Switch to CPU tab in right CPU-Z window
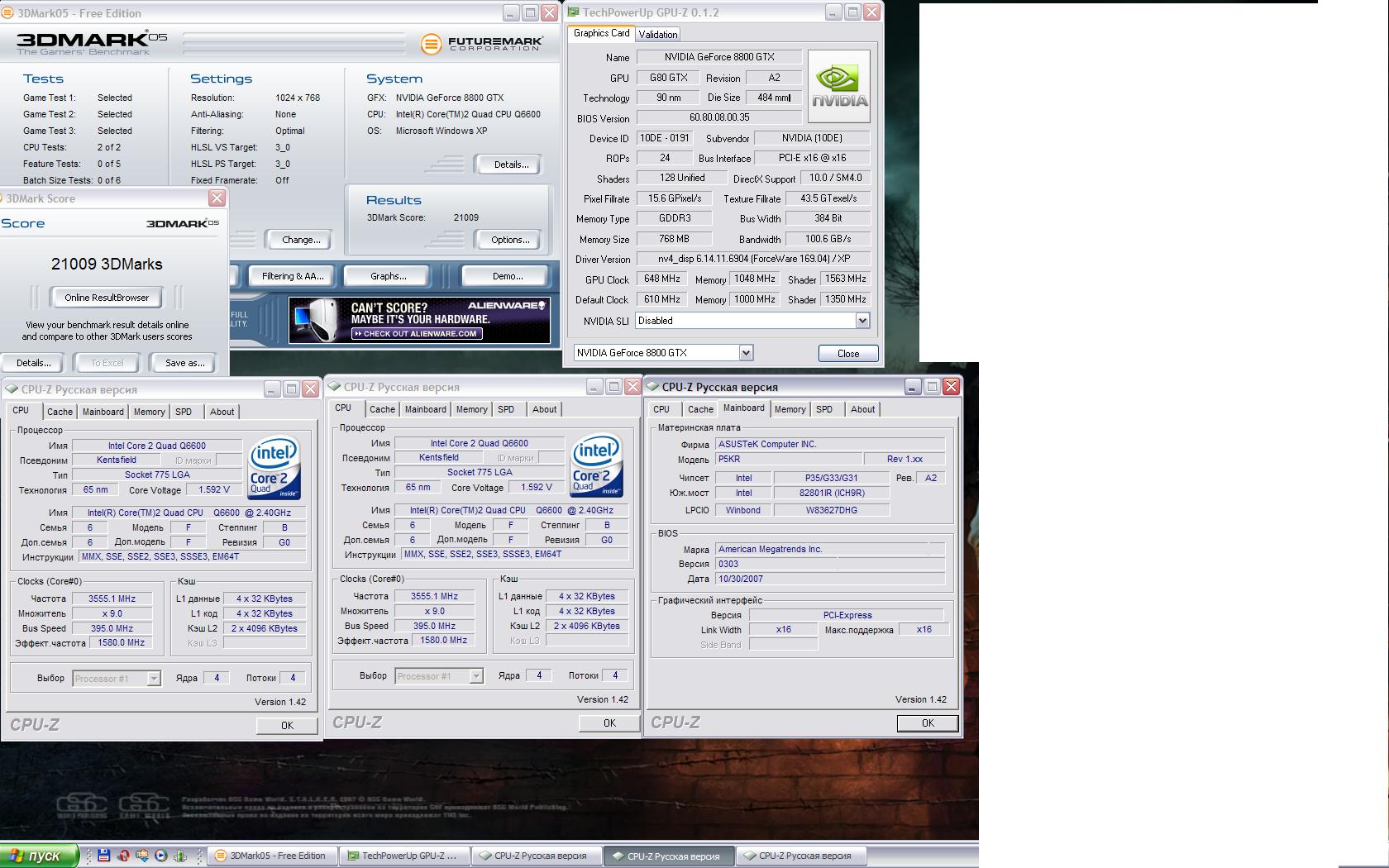 click(661, 409)
